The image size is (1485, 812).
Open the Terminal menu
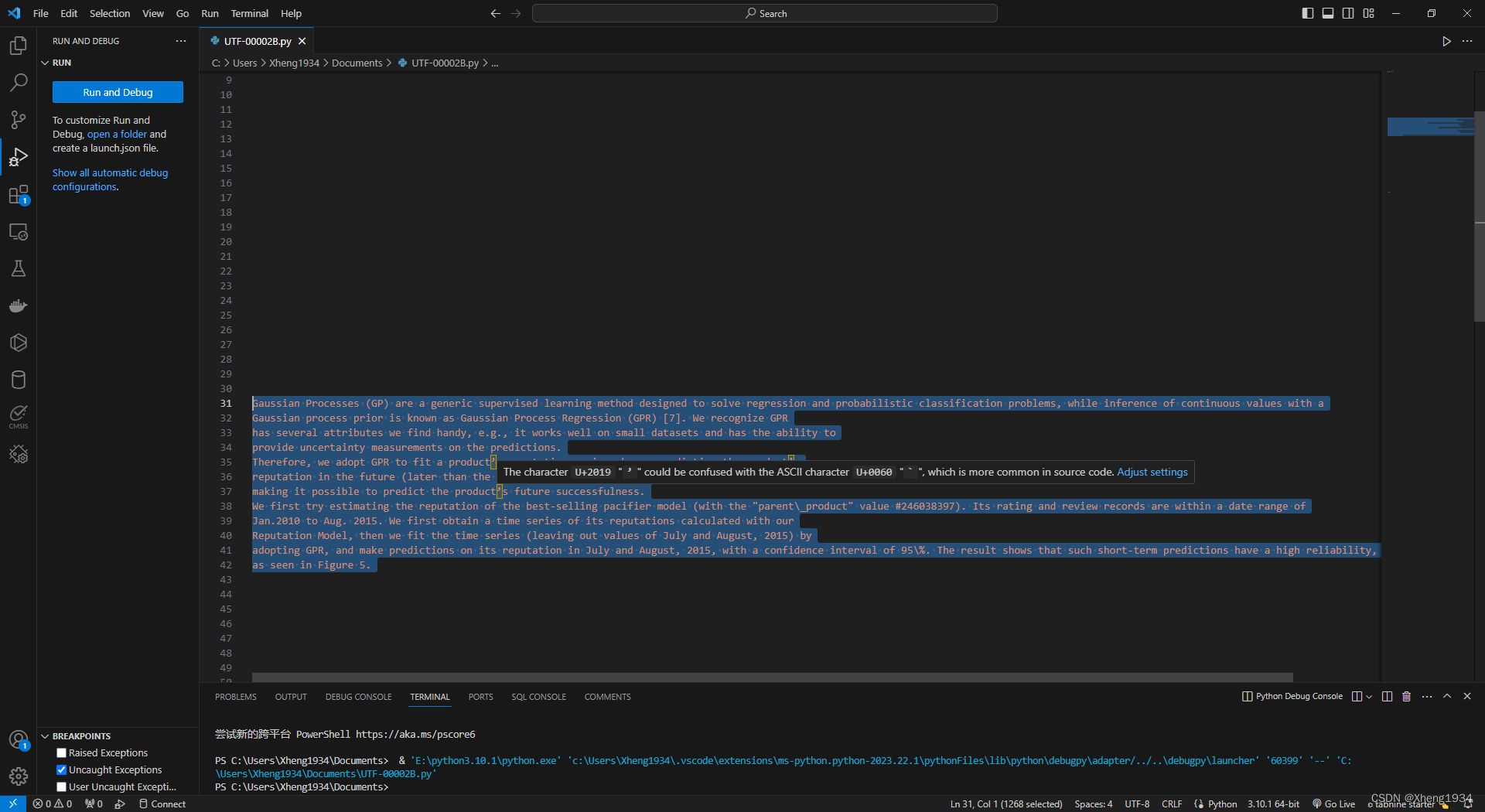[x=249, y=13]
